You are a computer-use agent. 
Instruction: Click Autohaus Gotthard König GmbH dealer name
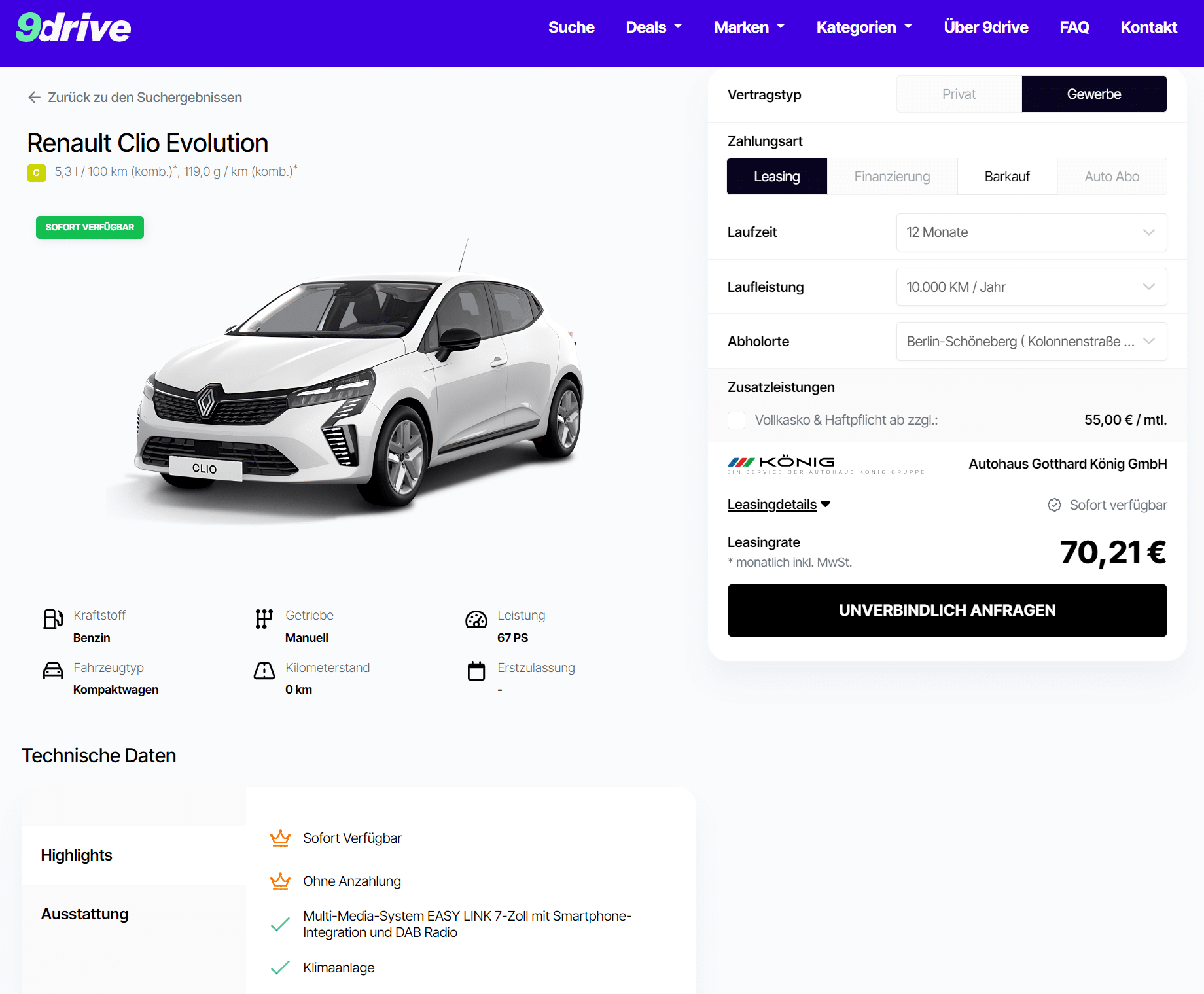(x=1068, y=464)
